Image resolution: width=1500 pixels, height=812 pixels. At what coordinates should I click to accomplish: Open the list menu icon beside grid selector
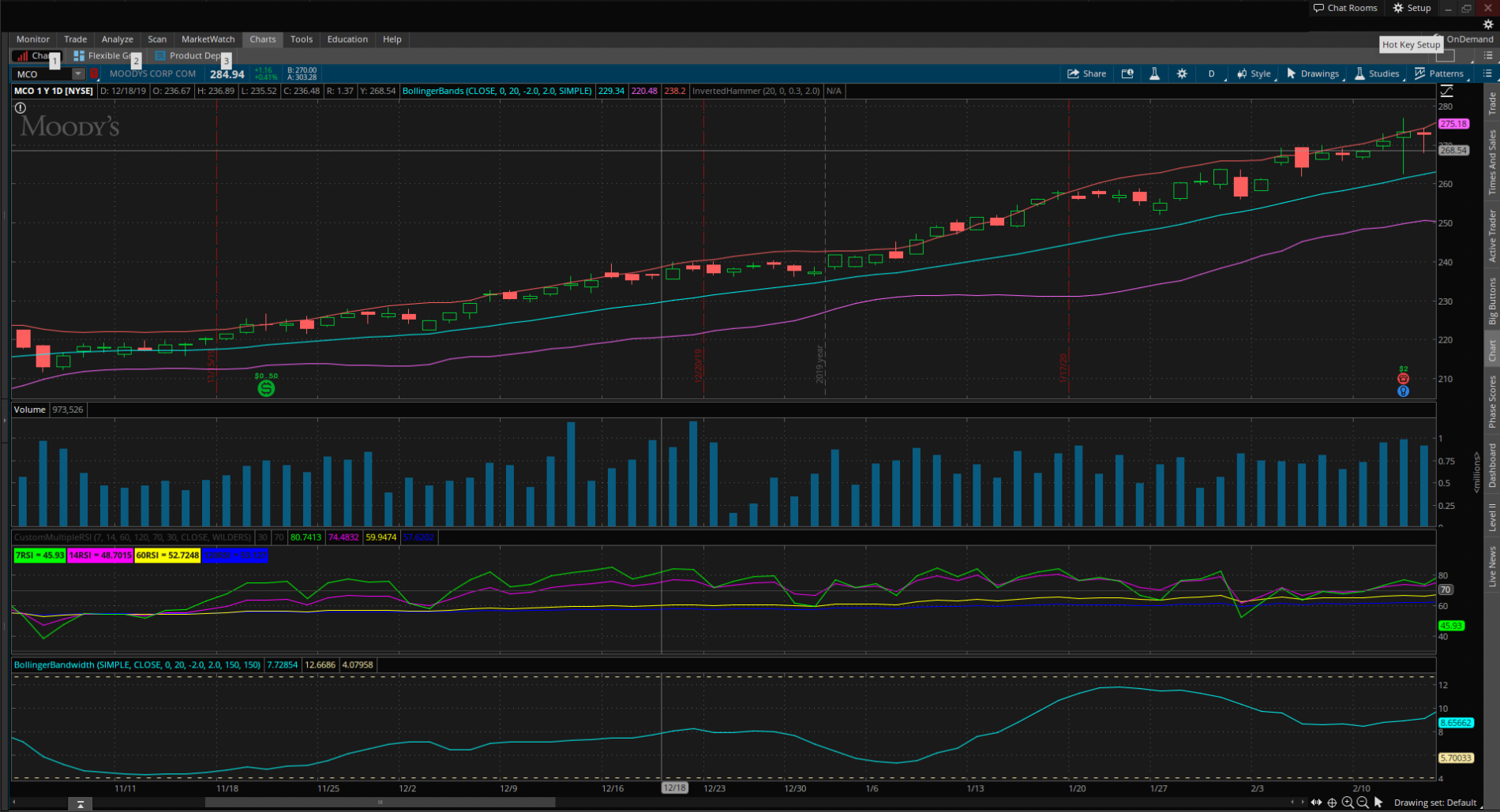(x=1488, y=55)
